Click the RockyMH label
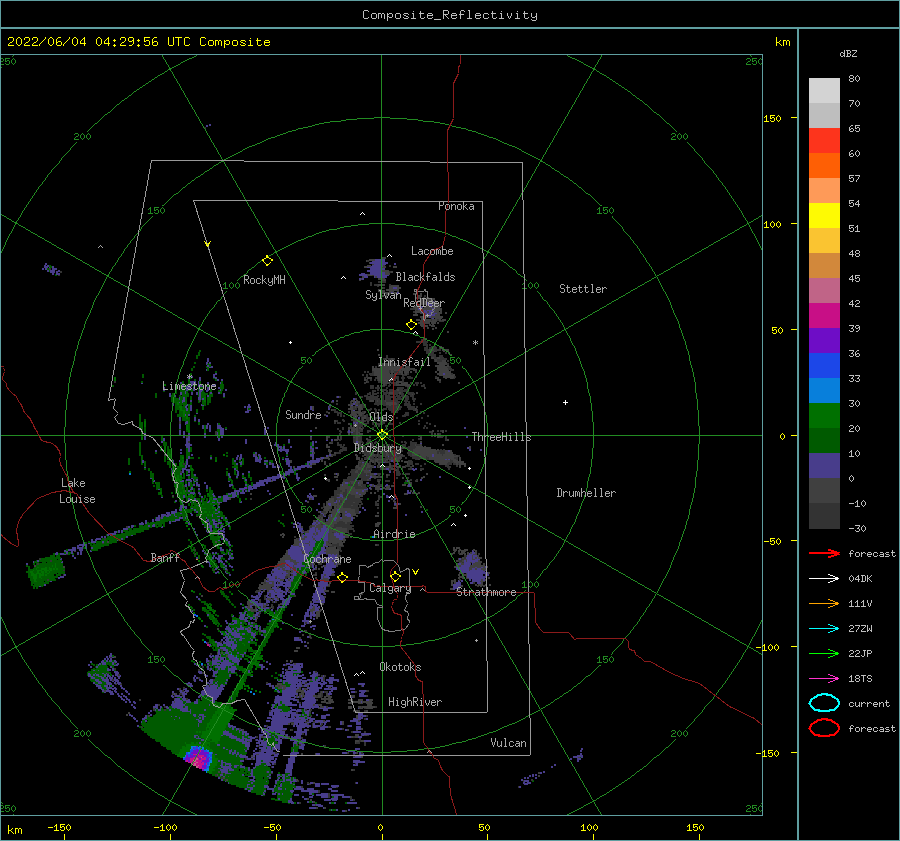 264,280
